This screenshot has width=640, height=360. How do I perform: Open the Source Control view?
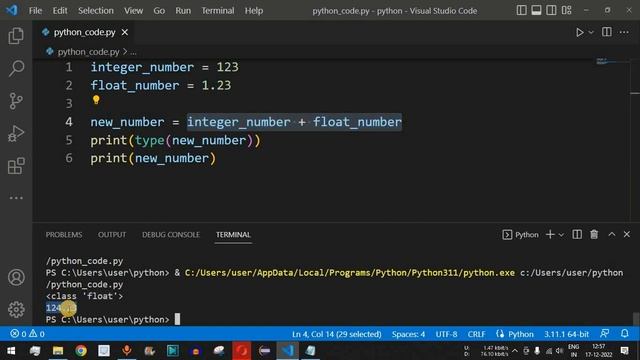(x=16, y=101)
